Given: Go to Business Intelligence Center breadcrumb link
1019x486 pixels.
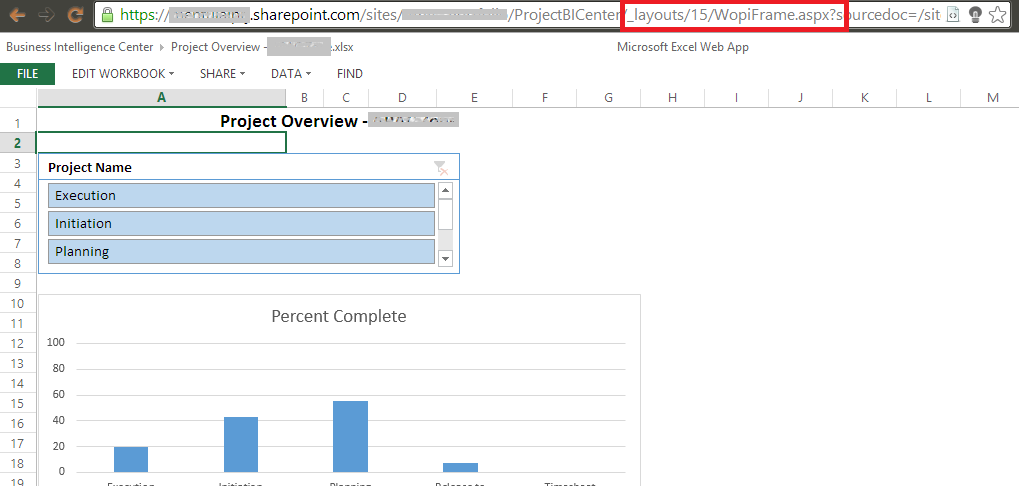Looking at the screenshot, I should [80, 47].
